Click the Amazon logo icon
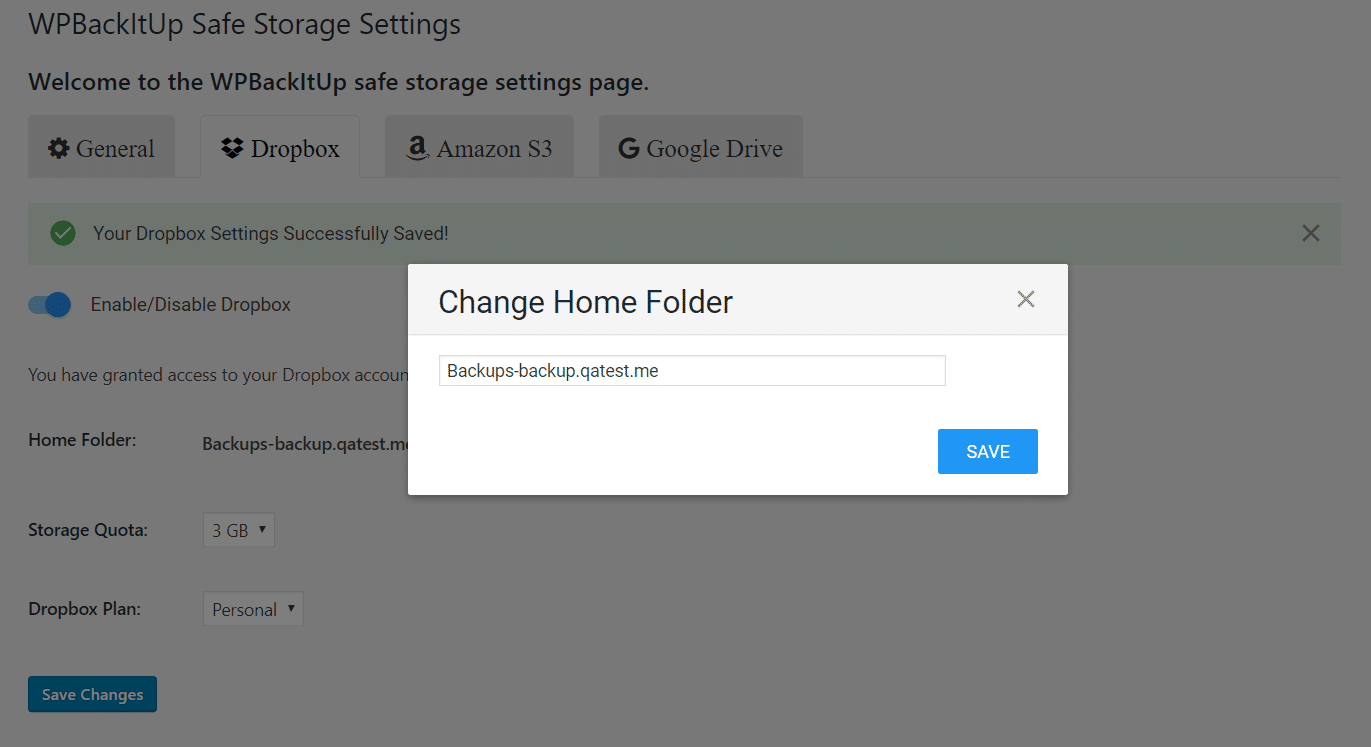1371x747 pixels. [x=416, y=149]
